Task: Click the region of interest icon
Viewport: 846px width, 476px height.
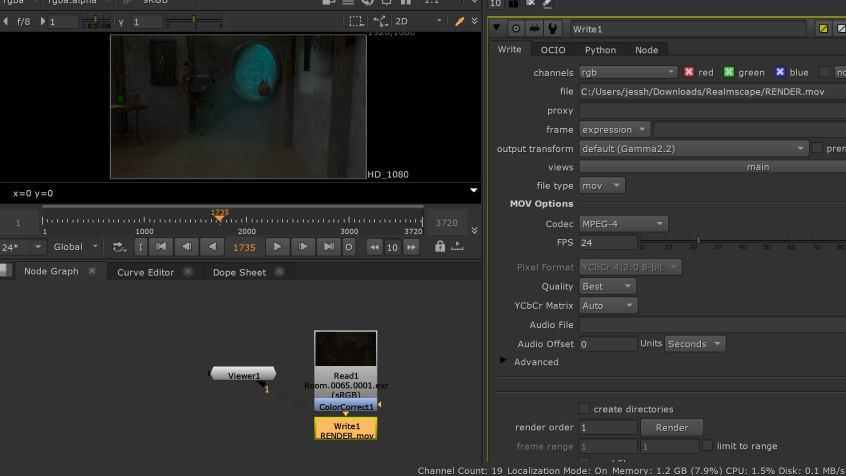Action: pyautogui.click(x=356, y=22)
